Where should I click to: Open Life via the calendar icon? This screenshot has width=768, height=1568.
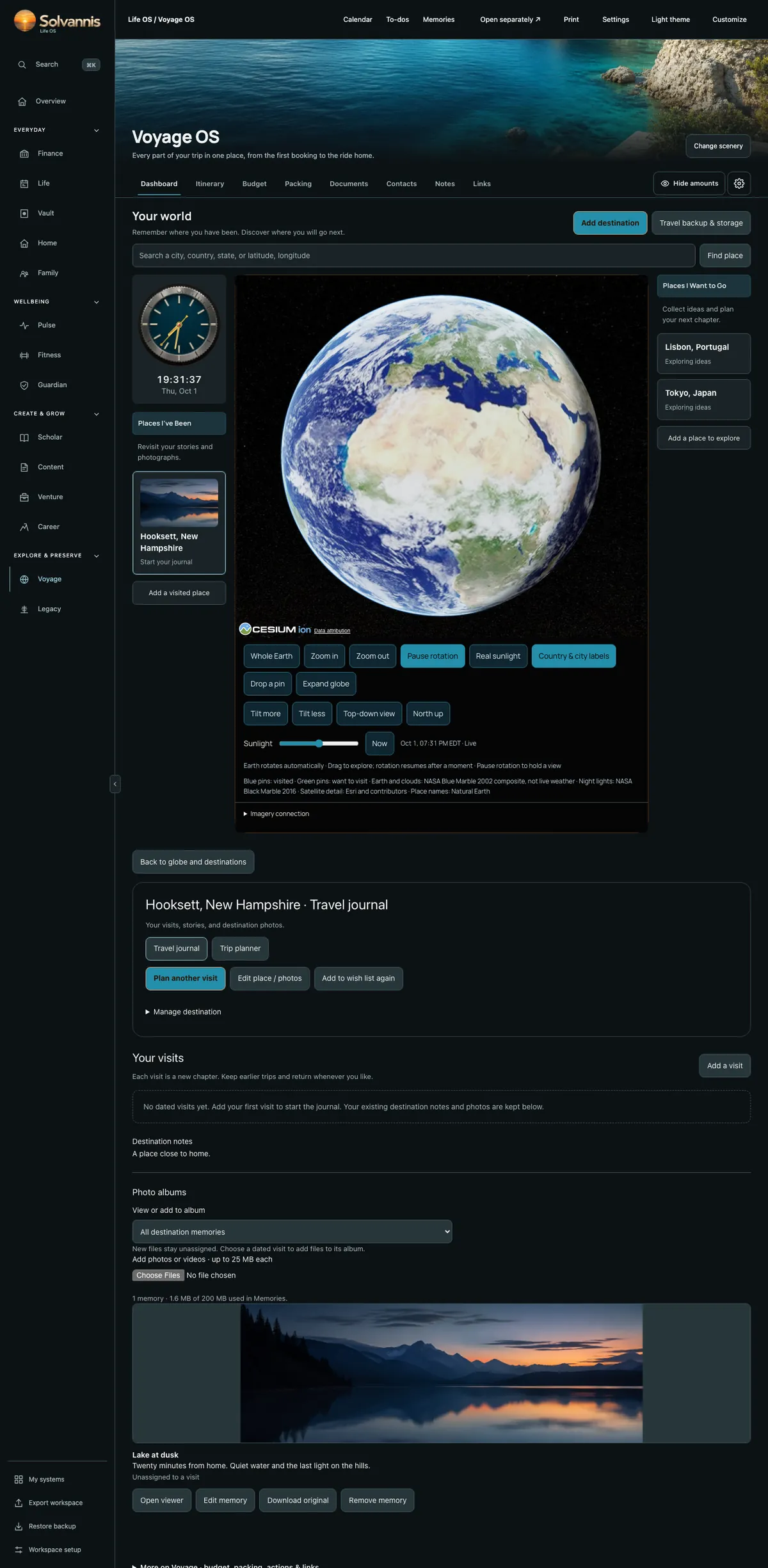(24, 184)
